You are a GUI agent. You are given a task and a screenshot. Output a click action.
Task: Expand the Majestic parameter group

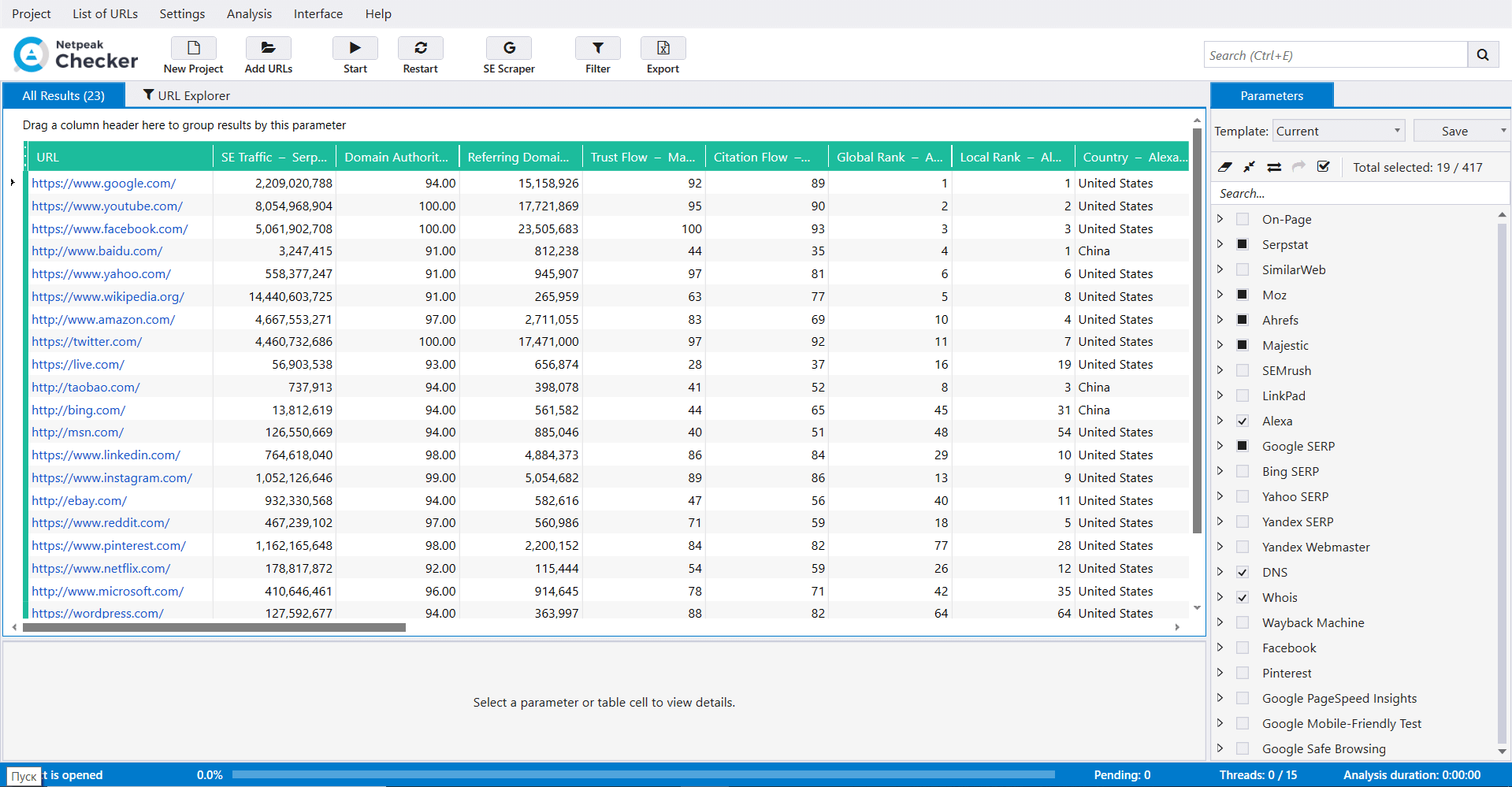pyautogui.click(x=1220, y=344)
